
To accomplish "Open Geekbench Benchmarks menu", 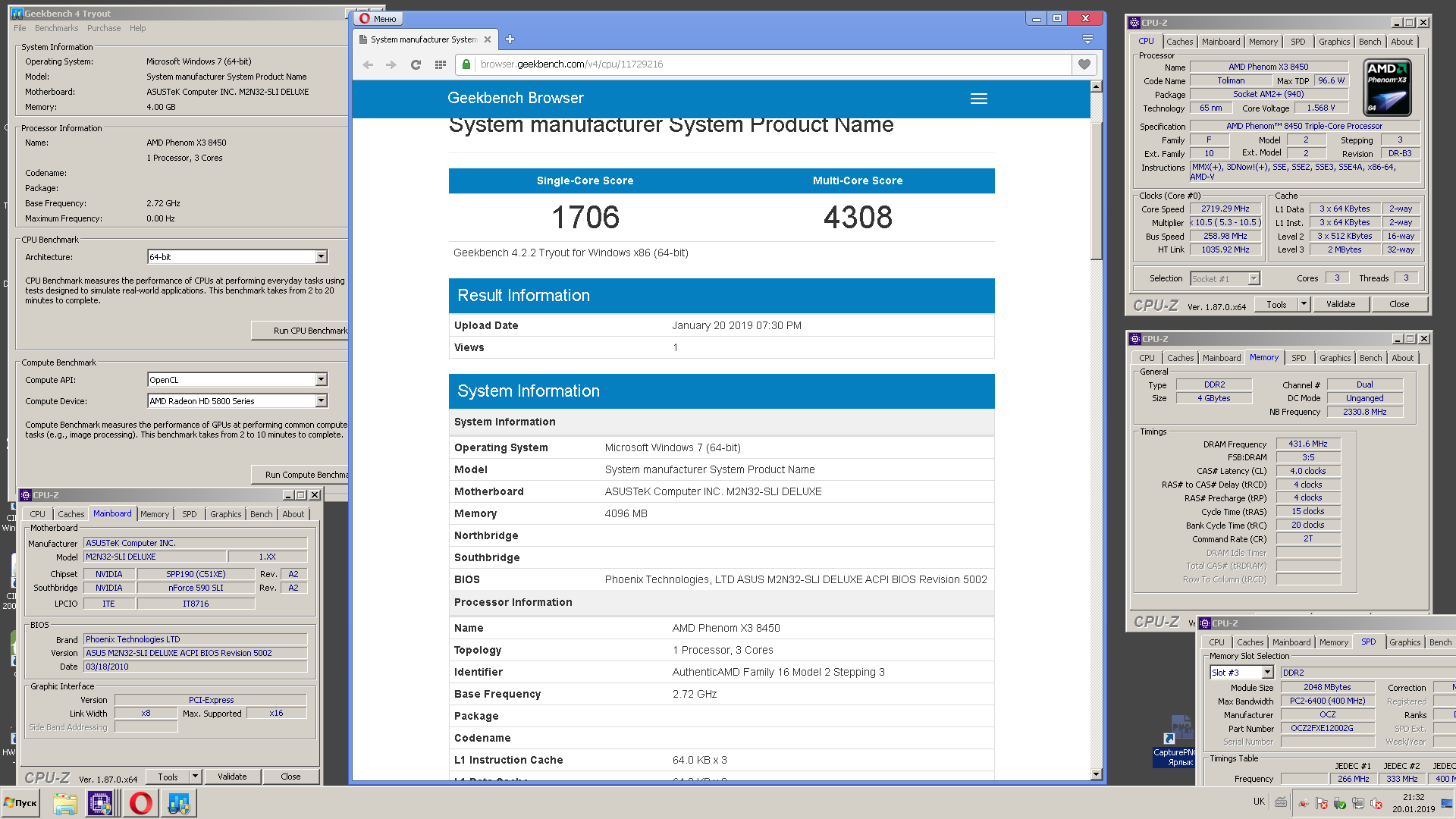I will point(56,28).
